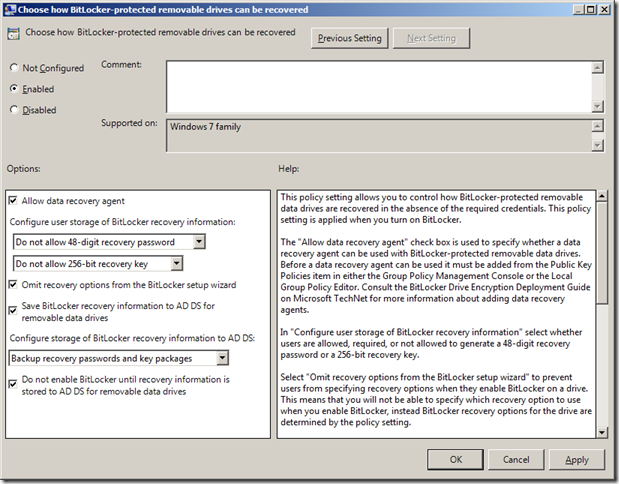Open the 48-digit recovery password dropdown
This screenshot has height=484, width=619.
[x=199, y=242]
